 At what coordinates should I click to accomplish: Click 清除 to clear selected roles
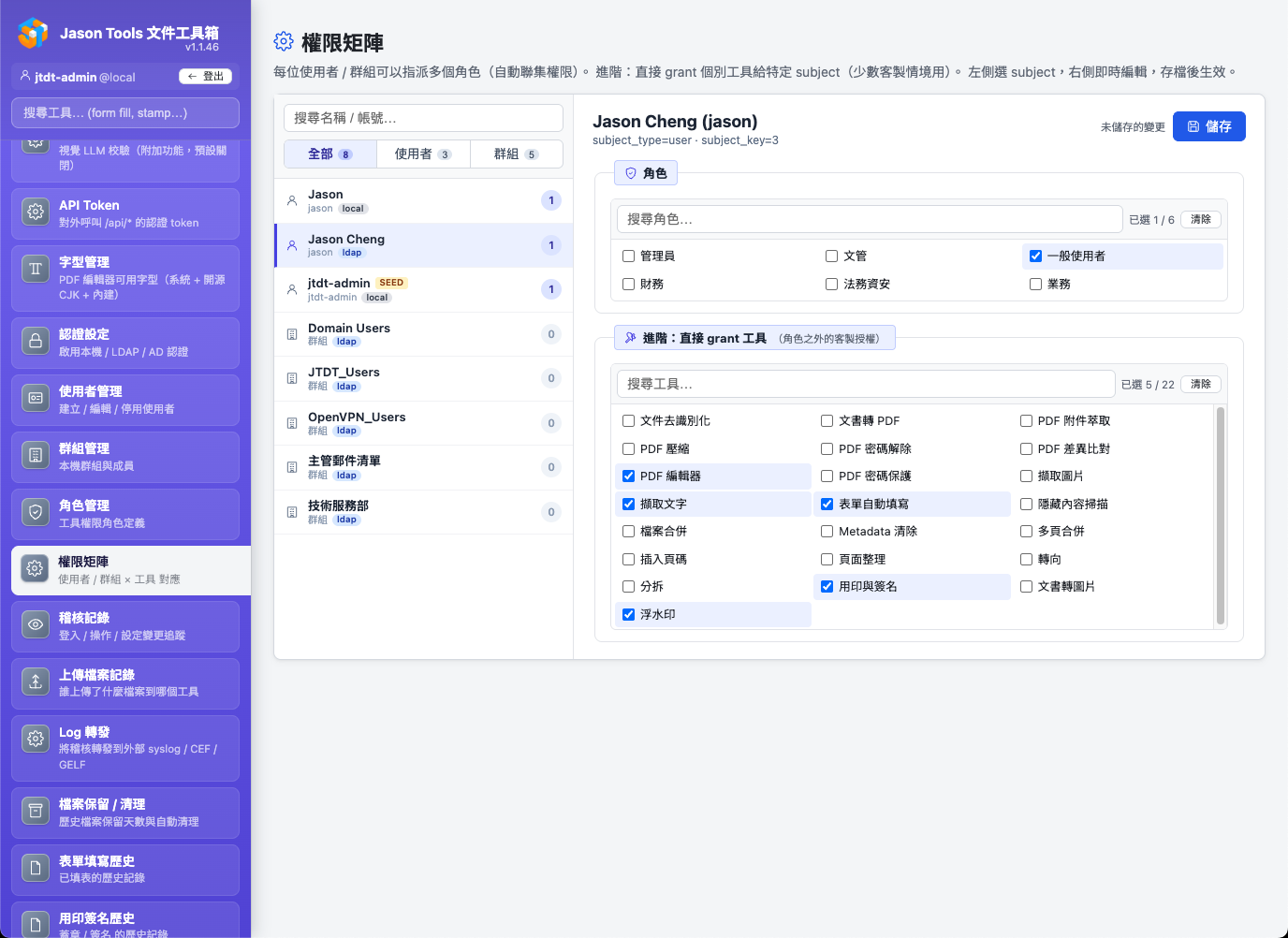click(x=1200, y=218)
